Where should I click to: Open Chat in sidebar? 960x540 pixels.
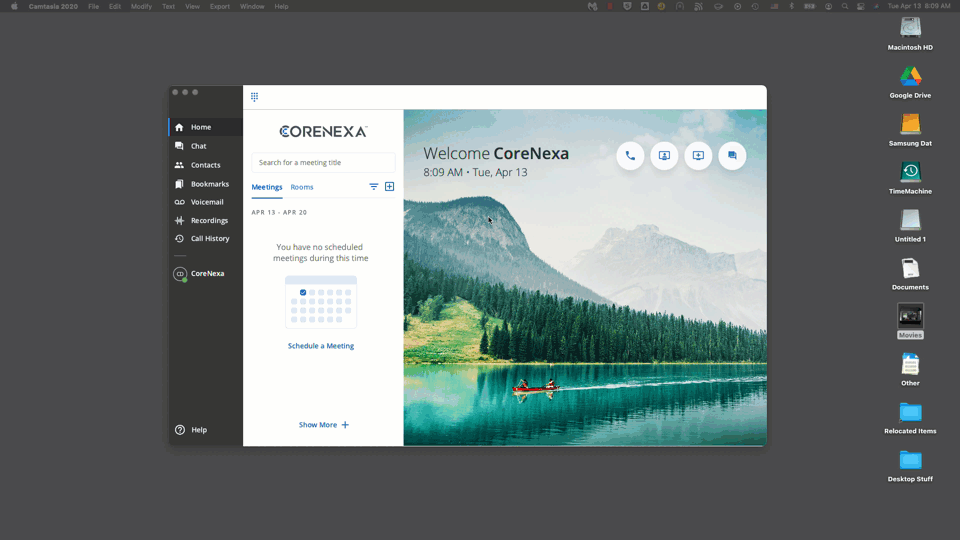206,146
